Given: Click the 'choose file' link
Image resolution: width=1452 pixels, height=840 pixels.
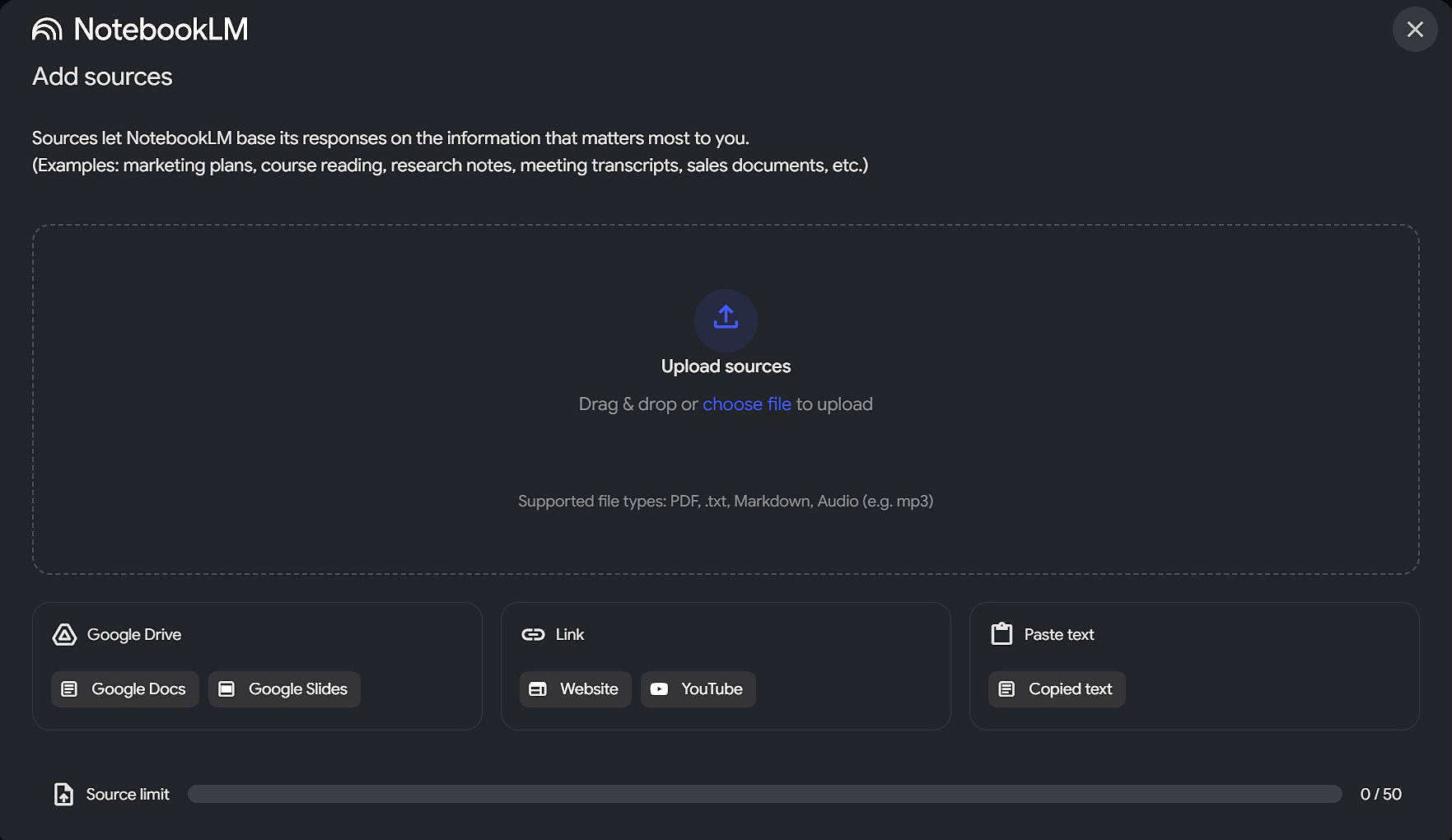Looking at the screenshot, I should point(746,404).
